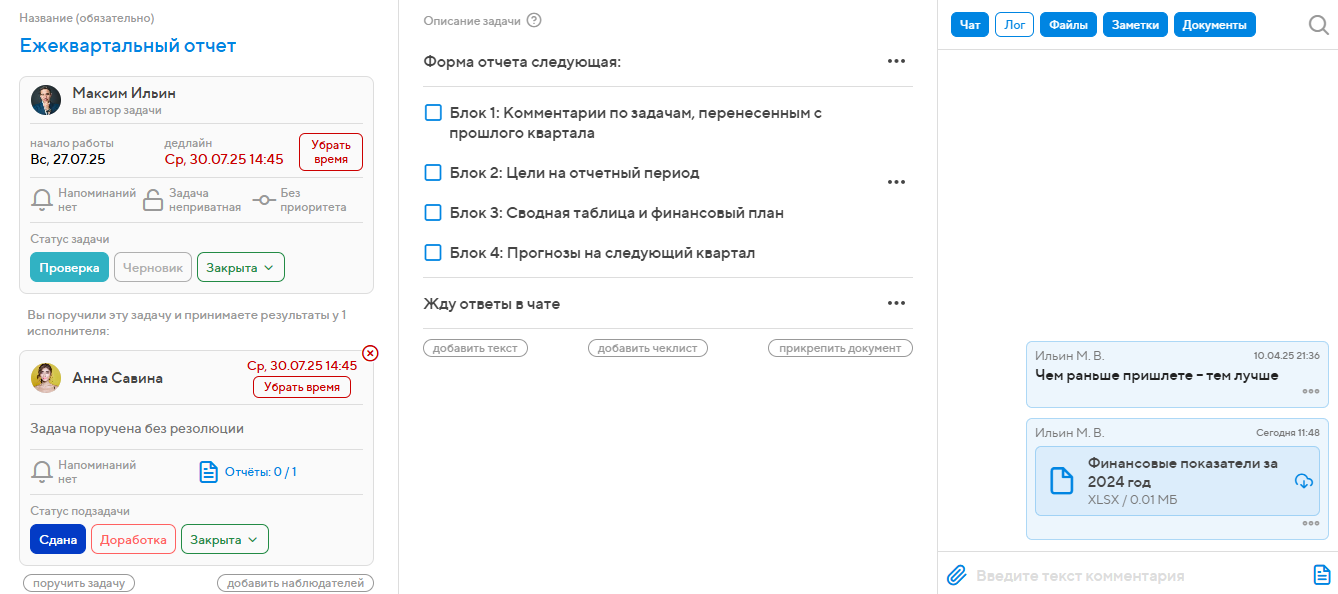Image resolution: width=1338 pixels, height=594 pixels.
Task: Open options for Чем раньше пришлете message
Action: 1311,392
